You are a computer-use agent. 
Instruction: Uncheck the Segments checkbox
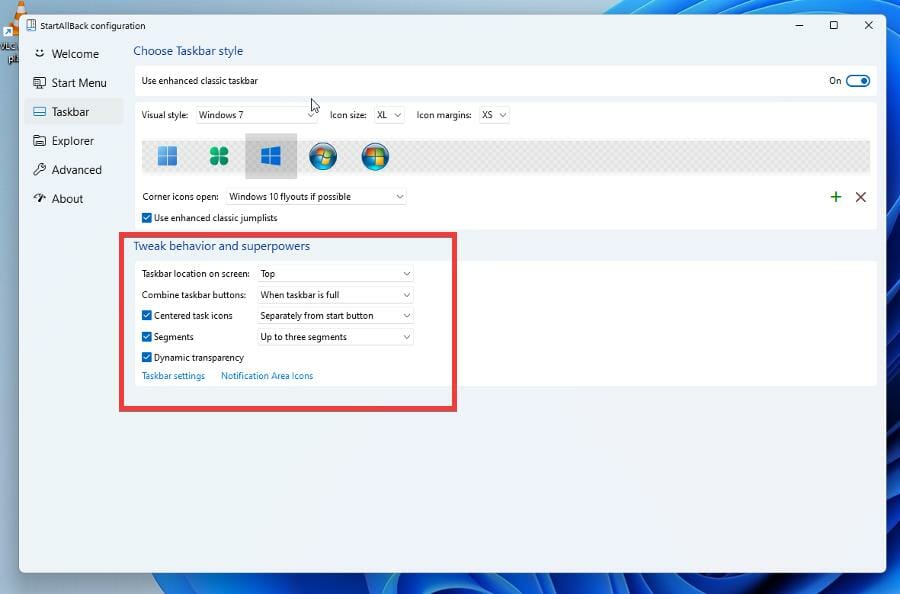[146, 336]
